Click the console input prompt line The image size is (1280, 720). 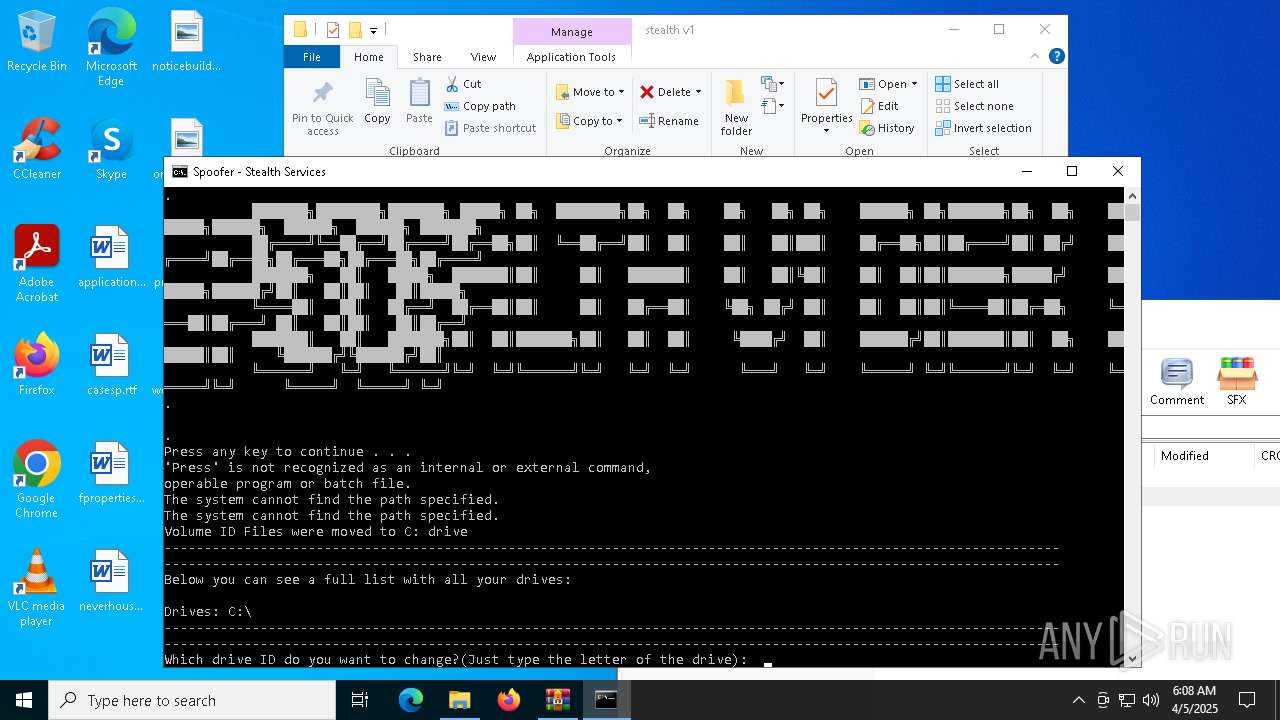(x=468, y=660)
